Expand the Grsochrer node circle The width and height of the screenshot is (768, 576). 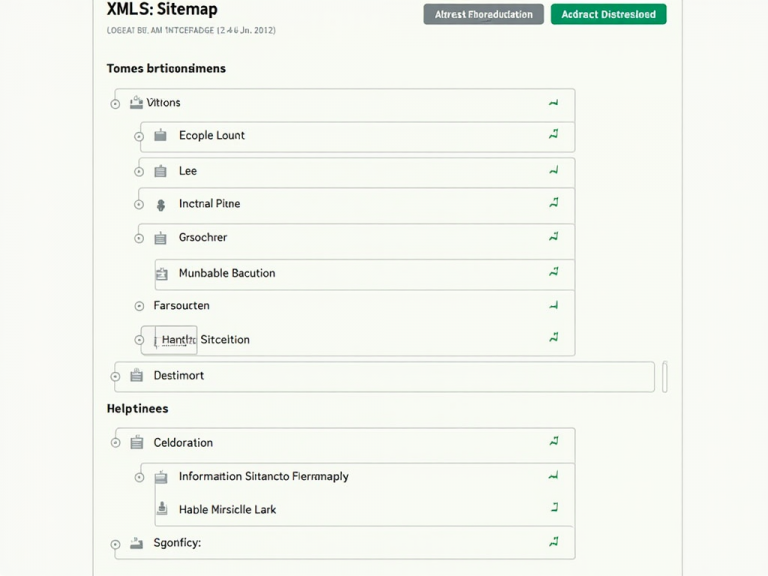click(139, 239)
